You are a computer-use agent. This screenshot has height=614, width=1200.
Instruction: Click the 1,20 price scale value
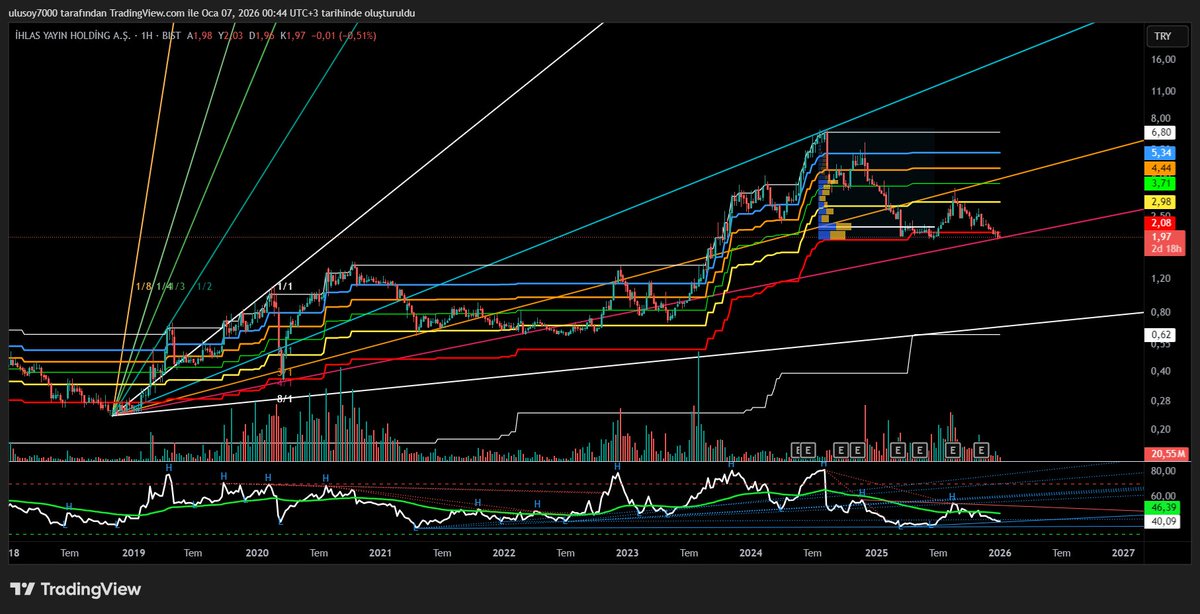(x=1163, y=278)
